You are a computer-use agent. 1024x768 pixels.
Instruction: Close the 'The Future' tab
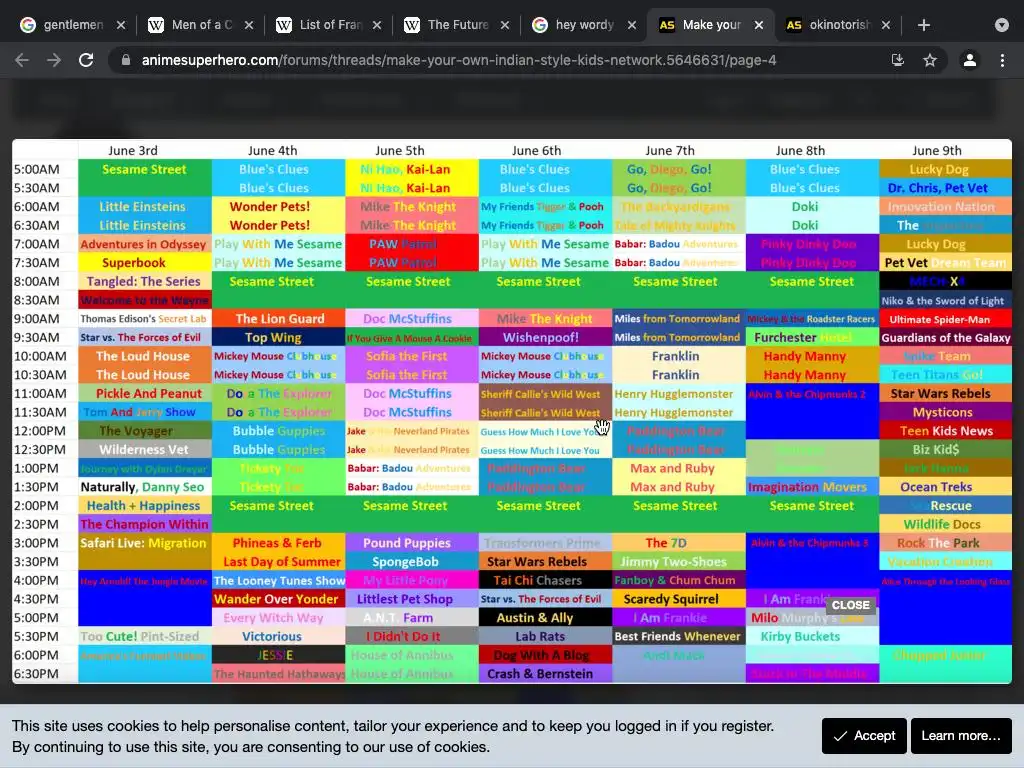pyautogui.click(x=505, y=25)
